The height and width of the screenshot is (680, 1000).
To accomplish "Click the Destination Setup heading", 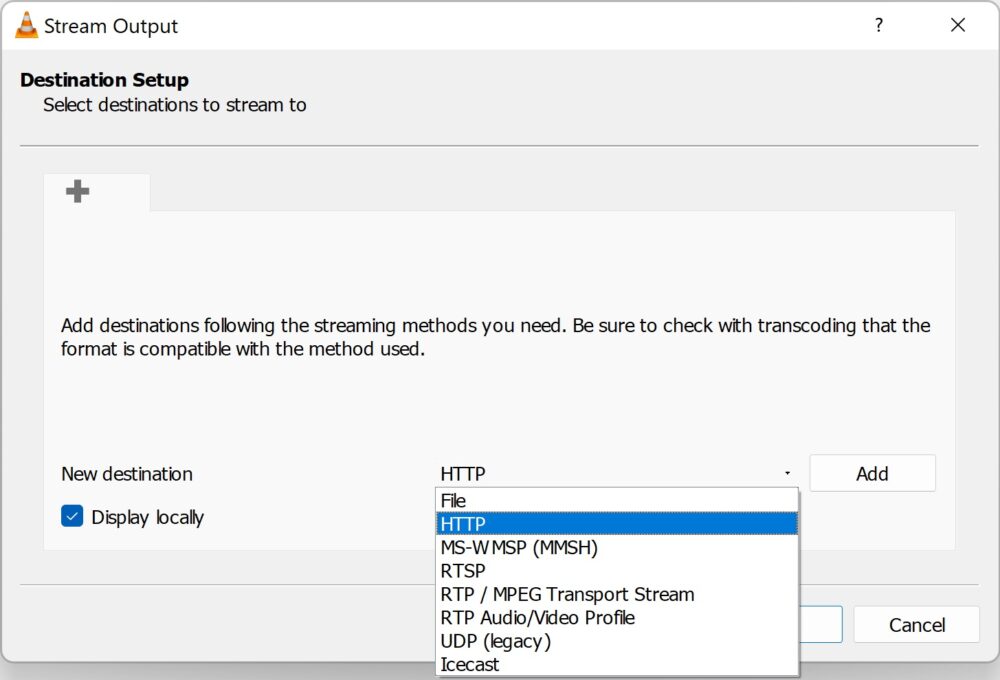I will coord(104,80).
